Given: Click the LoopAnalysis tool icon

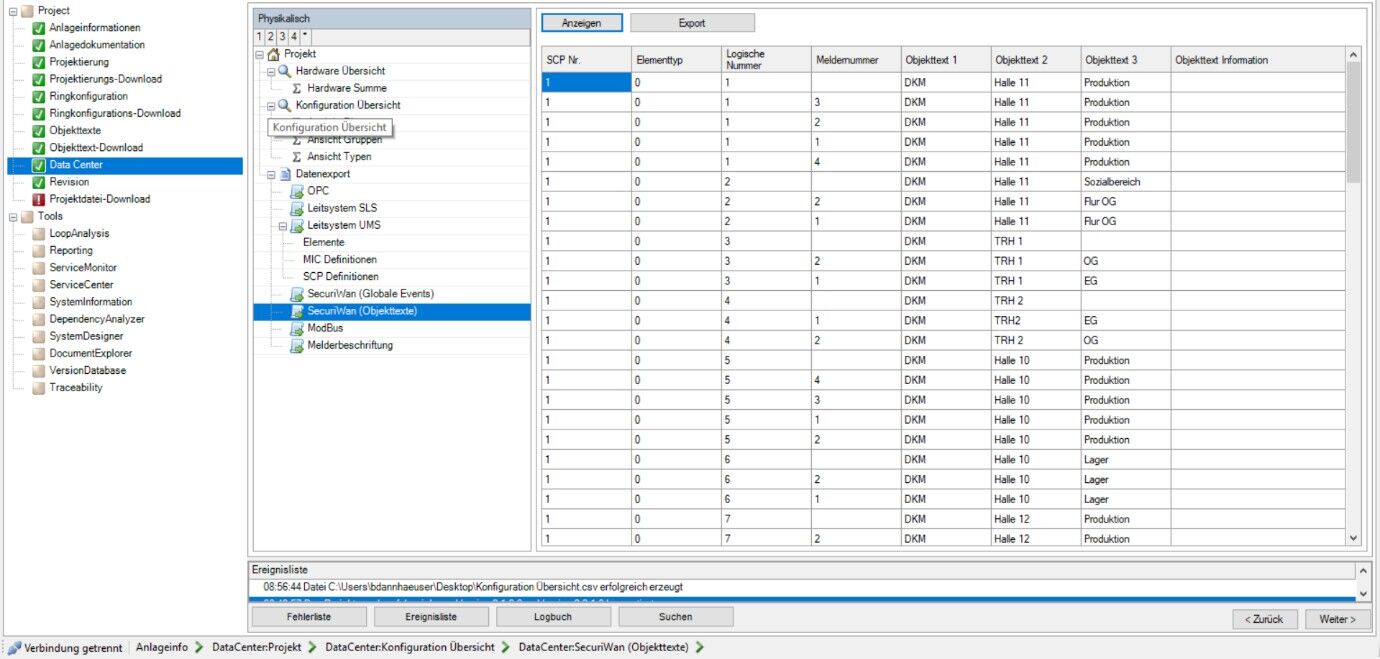Looking at the screenshot, I should tap(38, 234).
